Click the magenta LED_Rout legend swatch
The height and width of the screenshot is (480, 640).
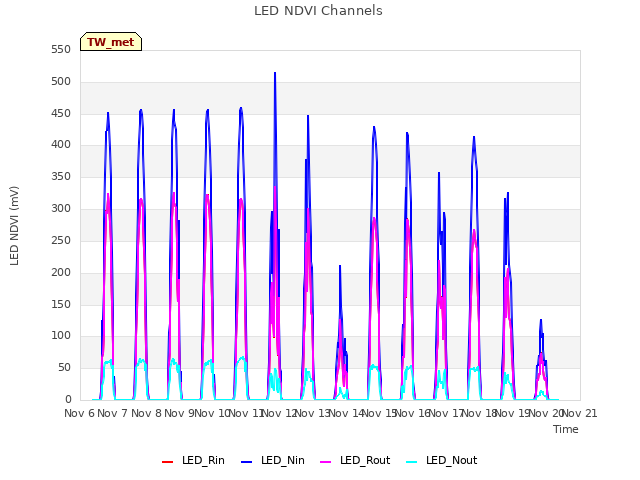click(326, 462)
